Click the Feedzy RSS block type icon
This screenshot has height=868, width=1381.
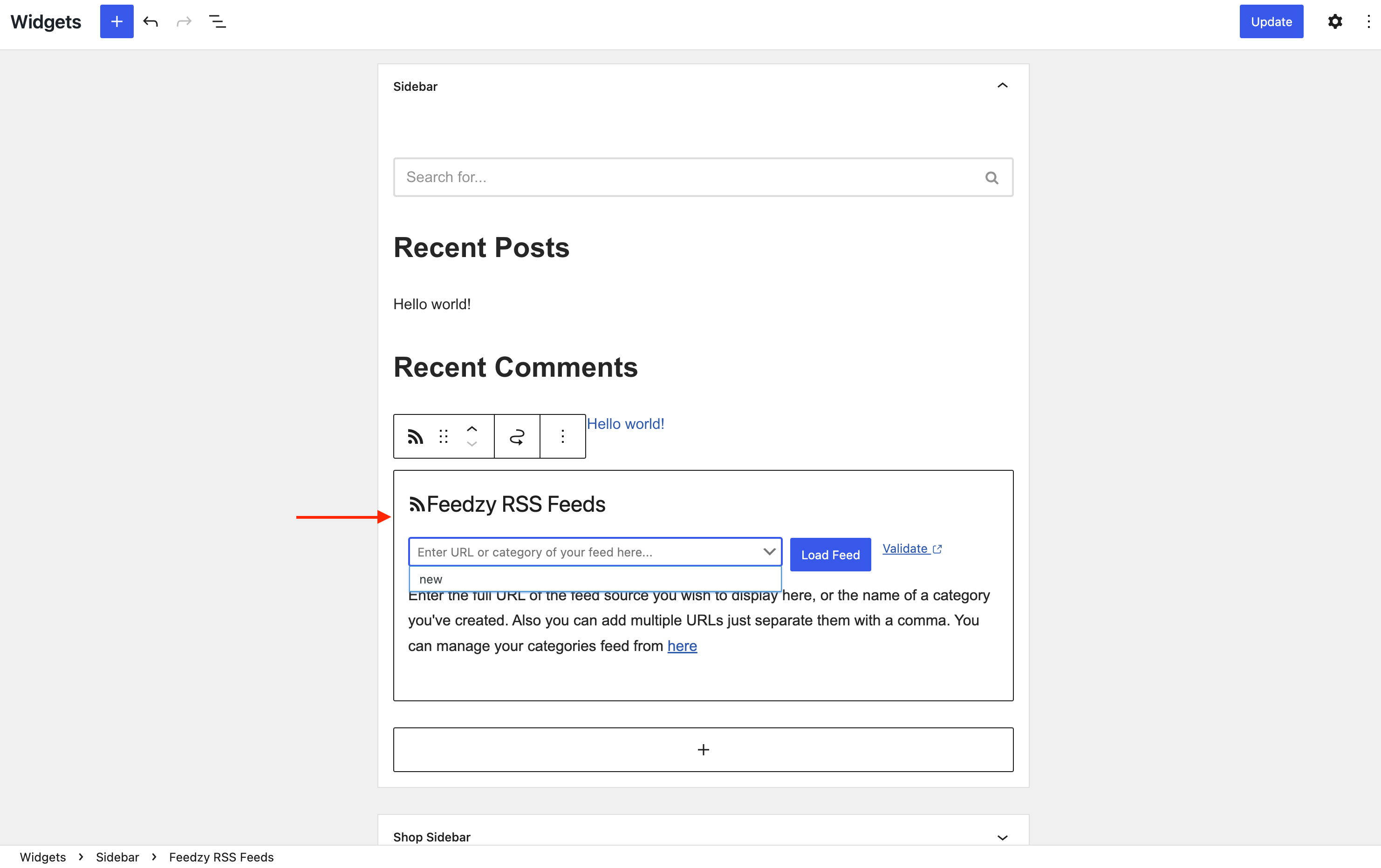coord(415,437)
